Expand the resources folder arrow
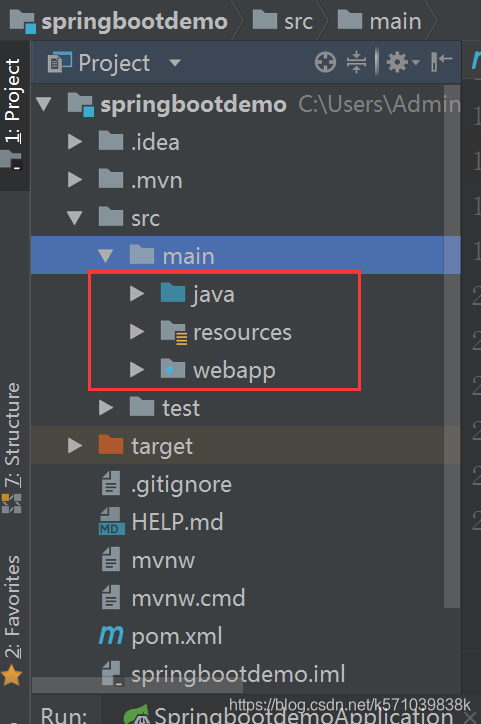This screenshot has height=724, width=481. 137,332
